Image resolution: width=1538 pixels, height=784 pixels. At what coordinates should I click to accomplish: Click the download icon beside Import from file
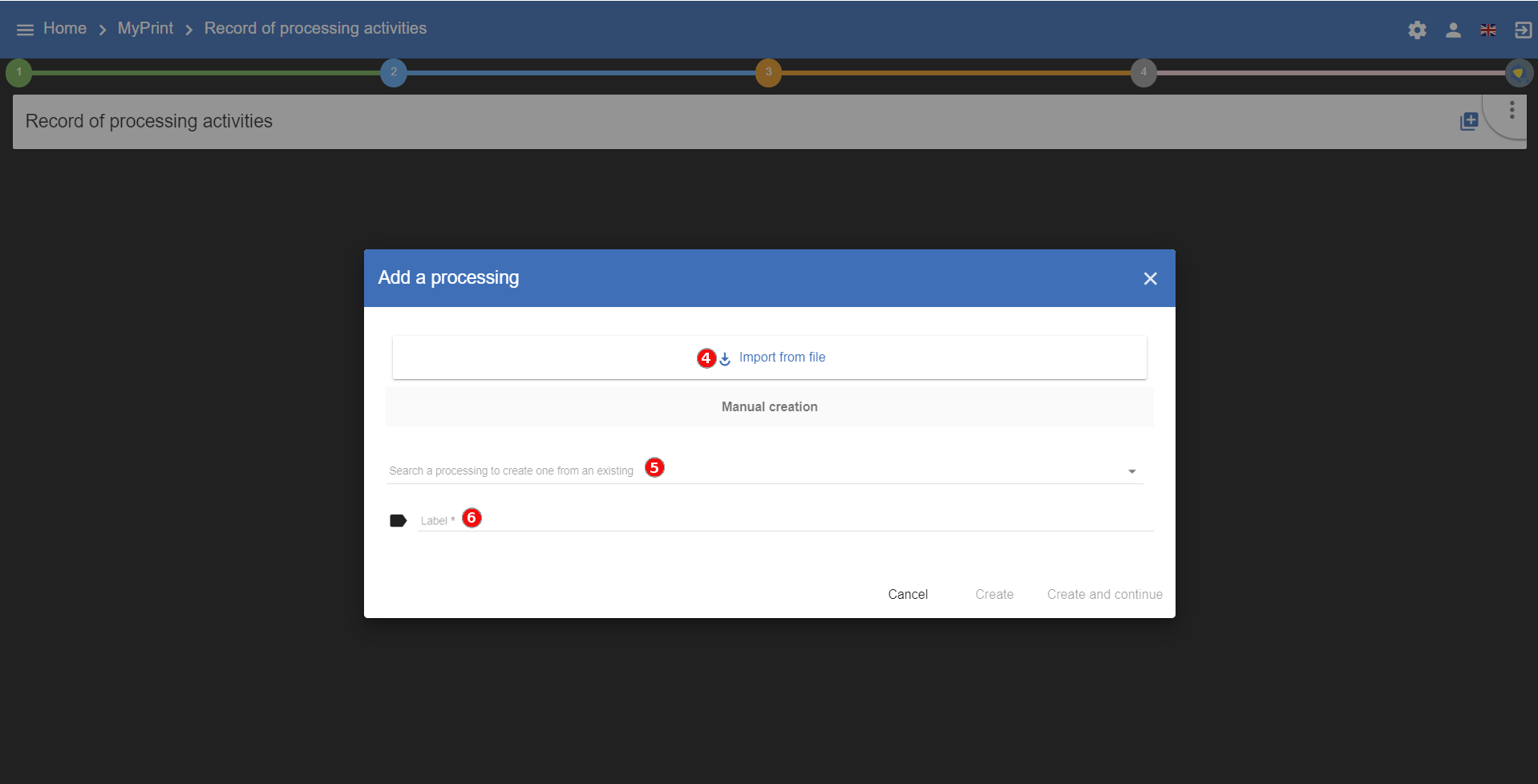725,358
